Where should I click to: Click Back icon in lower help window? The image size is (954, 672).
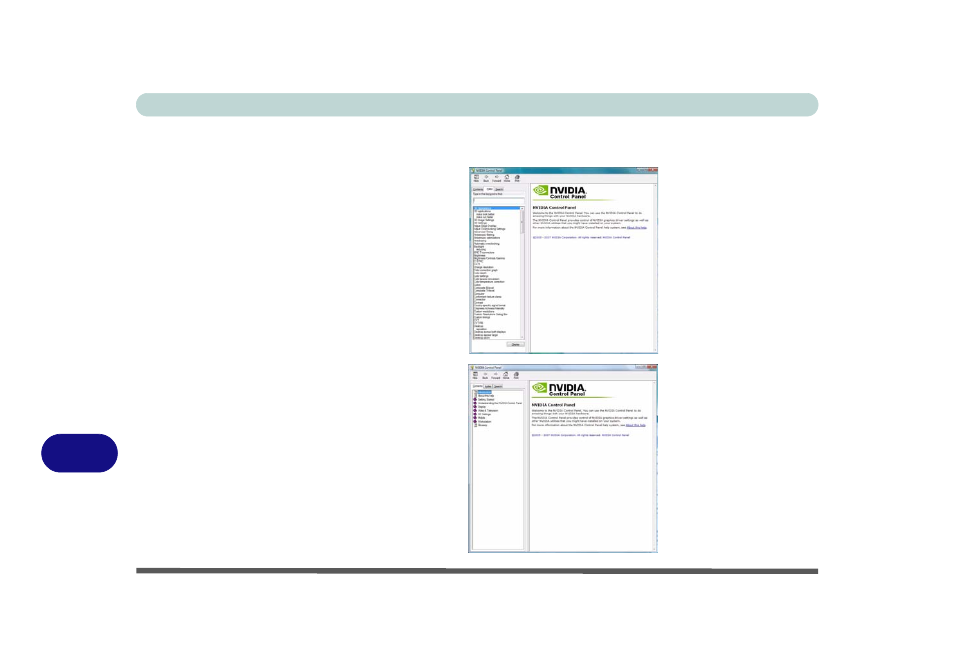coord(485,375)
